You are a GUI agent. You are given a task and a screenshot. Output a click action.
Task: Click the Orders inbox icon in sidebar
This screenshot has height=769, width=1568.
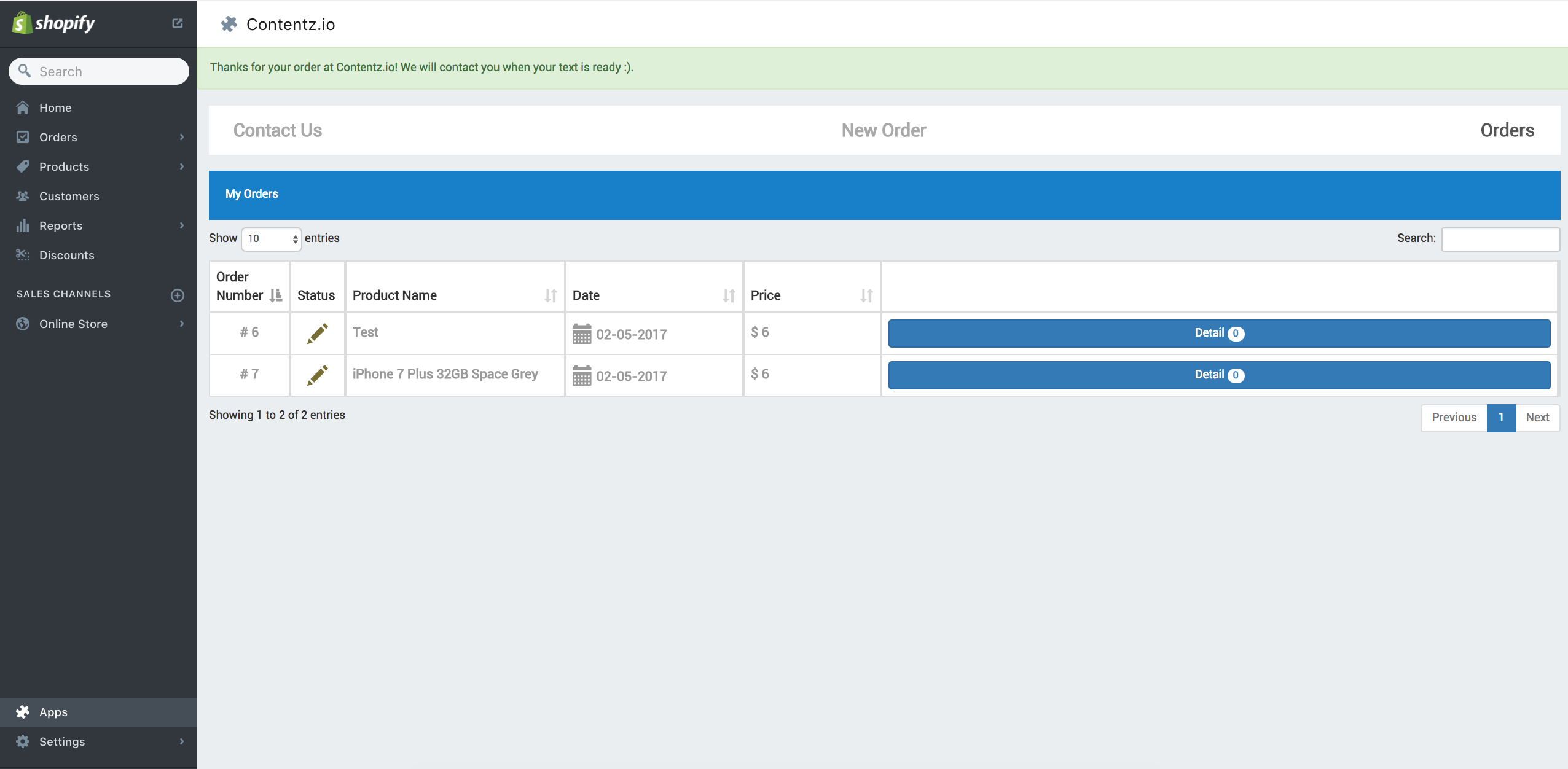click(x=23, y=137)
